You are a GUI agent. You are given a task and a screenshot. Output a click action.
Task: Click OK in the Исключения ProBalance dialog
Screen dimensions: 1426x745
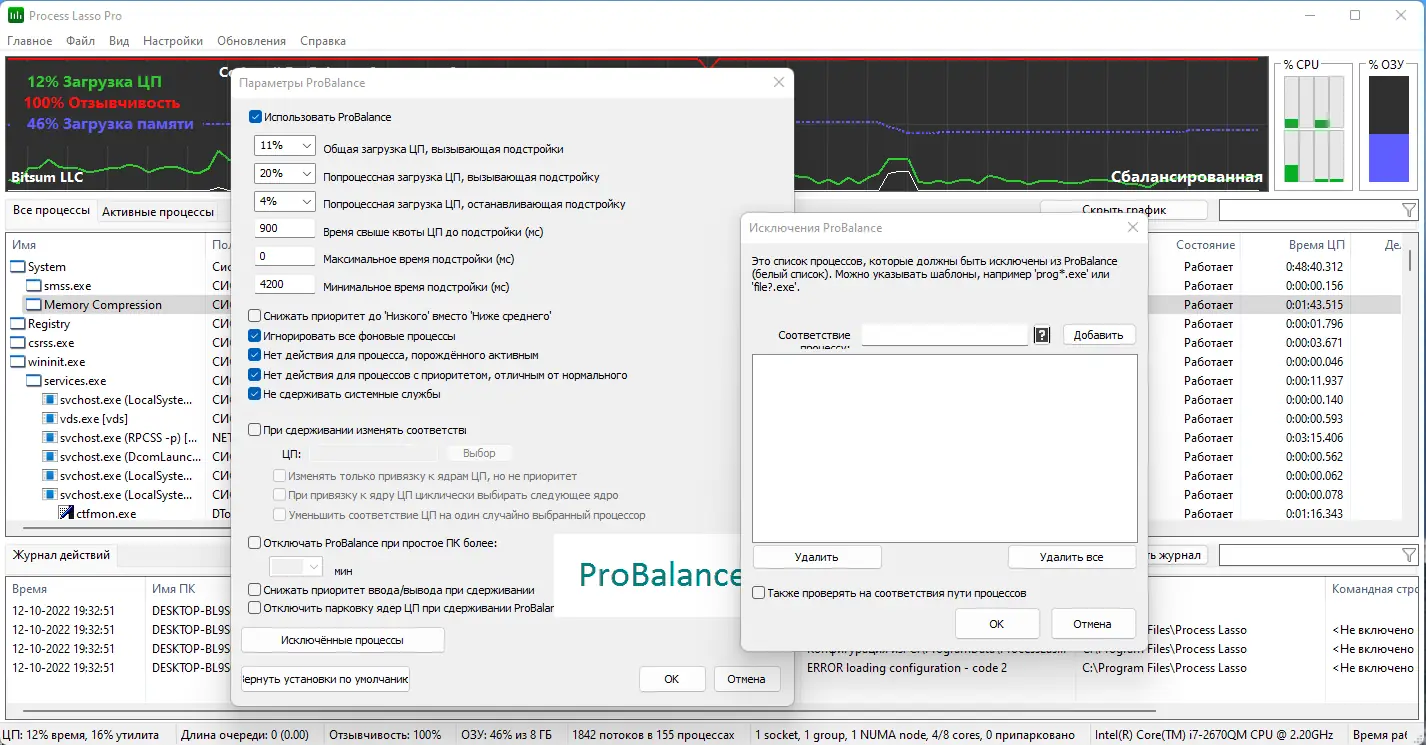pyautogui.click(x=997, y=624)
